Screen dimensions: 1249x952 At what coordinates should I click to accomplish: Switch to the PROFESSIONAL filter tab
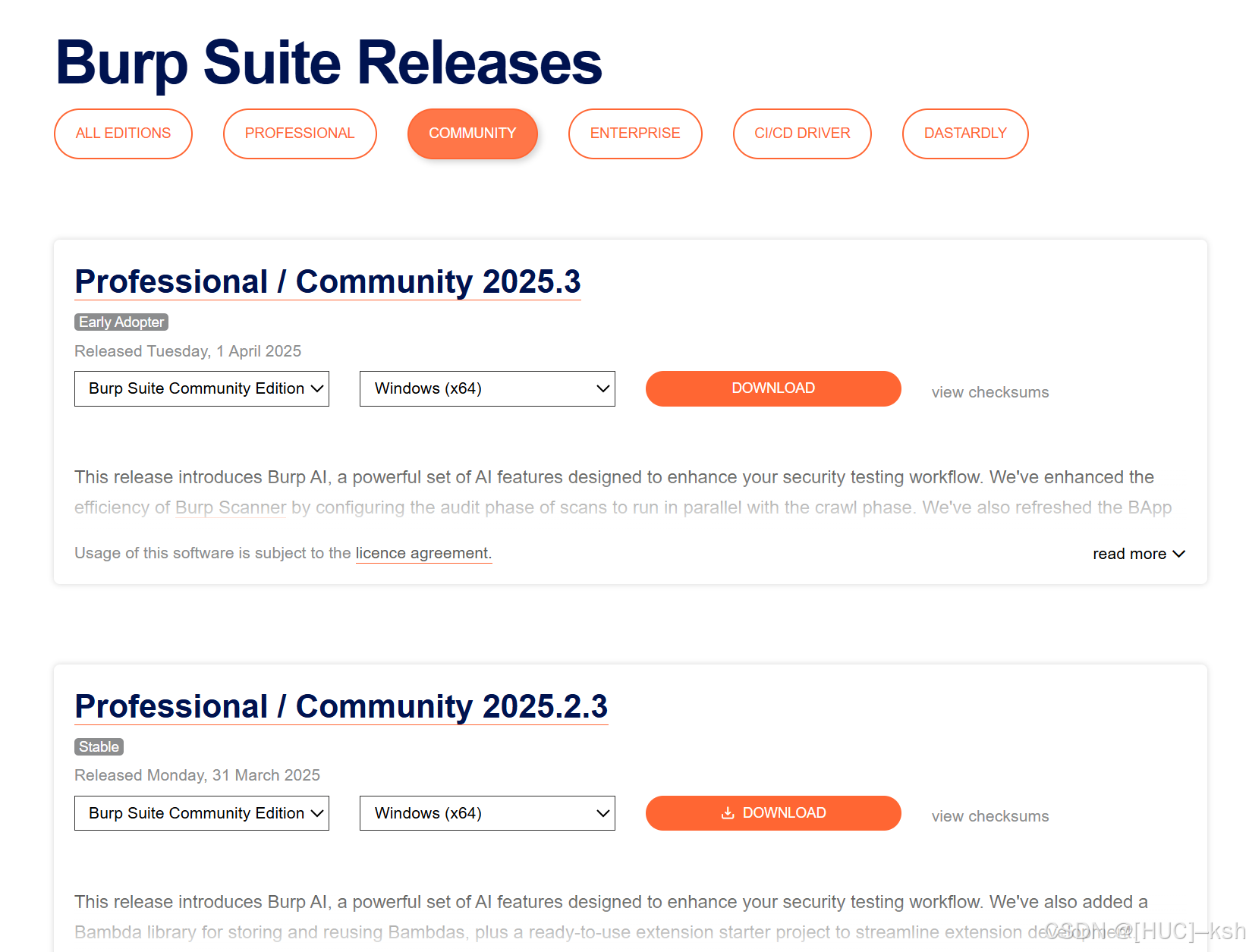click(x=300, y=134)
